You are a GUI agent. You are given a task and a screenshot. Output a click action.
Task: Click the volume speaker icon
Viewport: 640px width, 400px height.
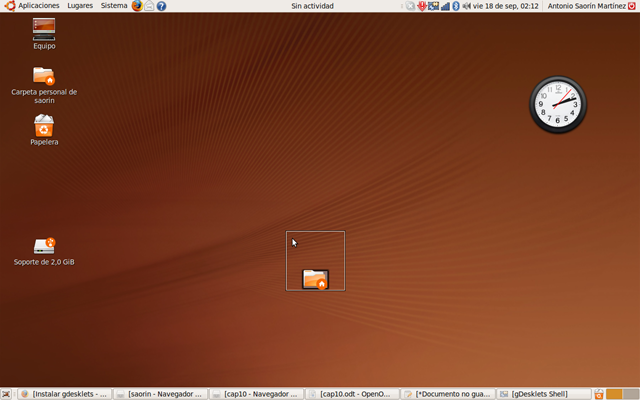[466, 6]
